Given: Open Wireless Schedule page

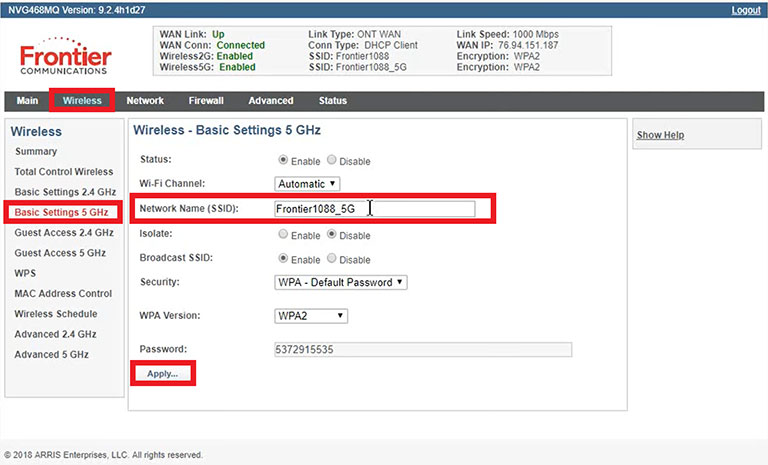Looking at the screenshot, I should click(x=56, y=314).
